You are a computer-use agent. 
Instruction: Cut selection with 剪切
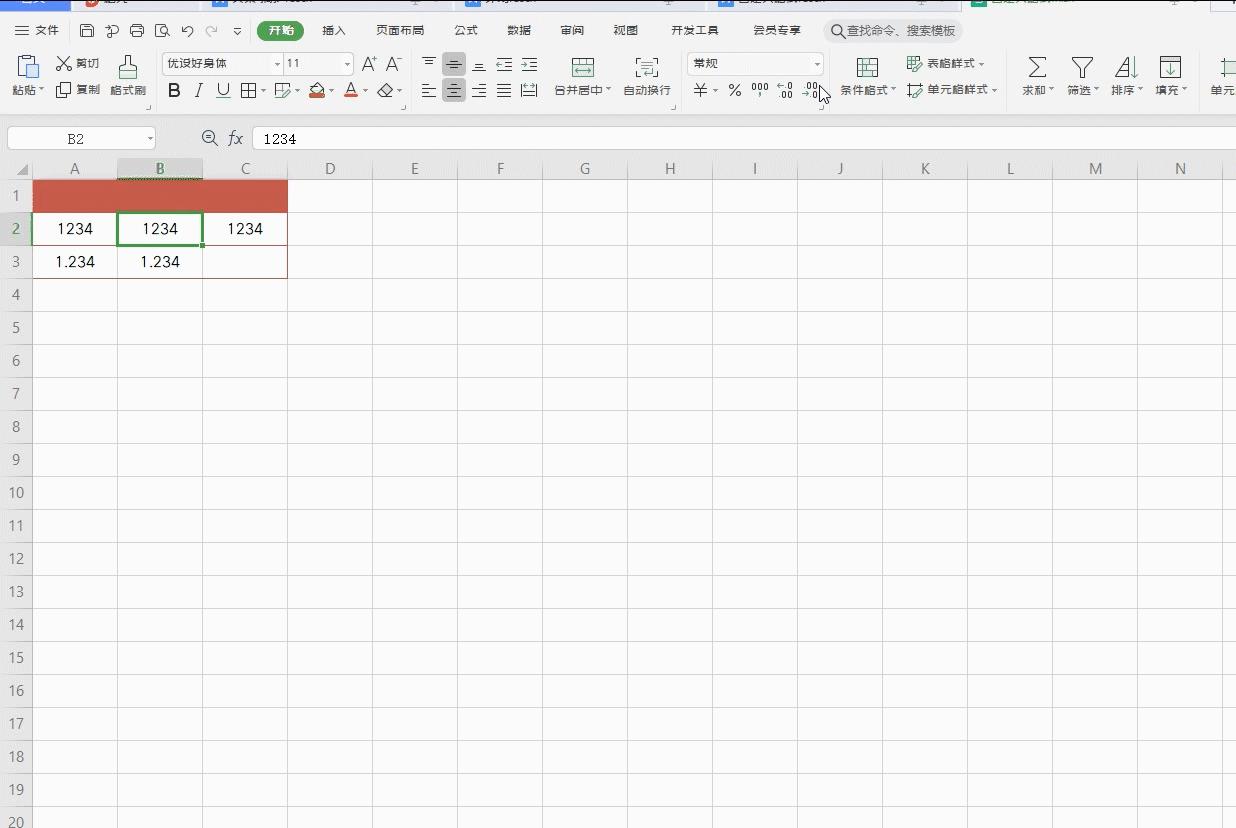coord(77,64)
